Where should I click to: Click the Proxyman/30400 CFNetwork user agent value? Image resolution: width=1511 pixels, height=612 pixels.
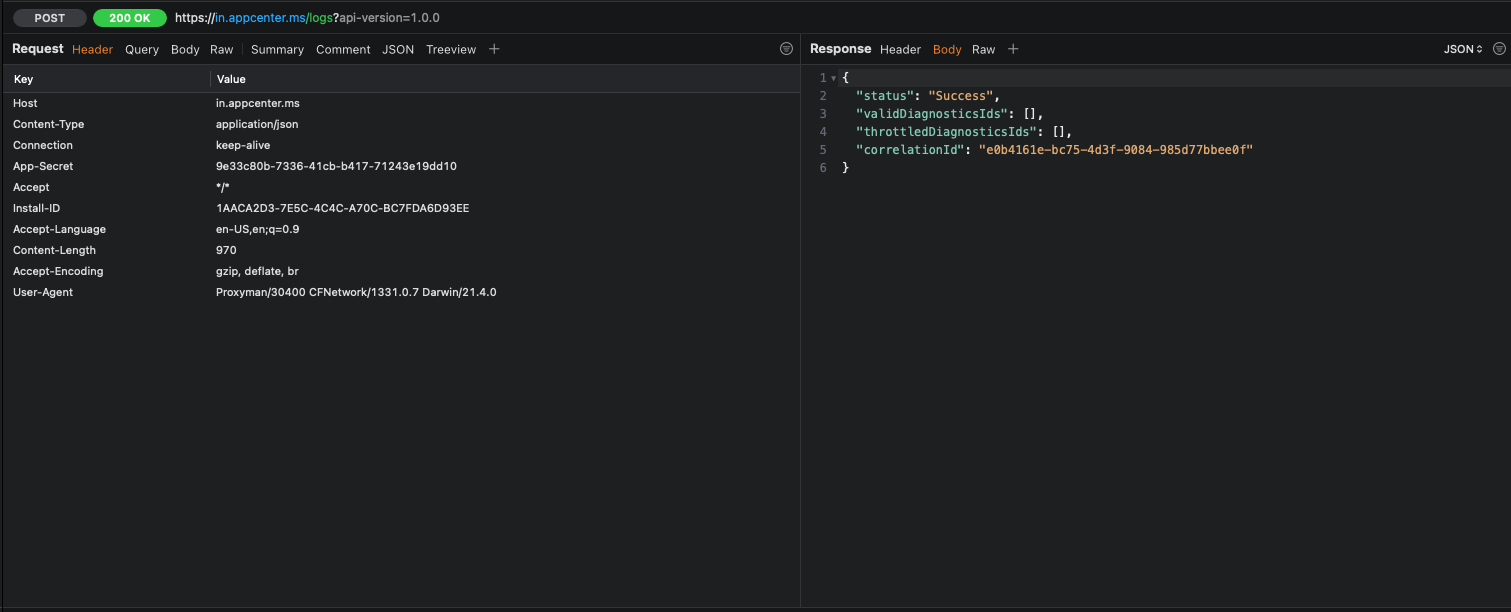point(356,292)
